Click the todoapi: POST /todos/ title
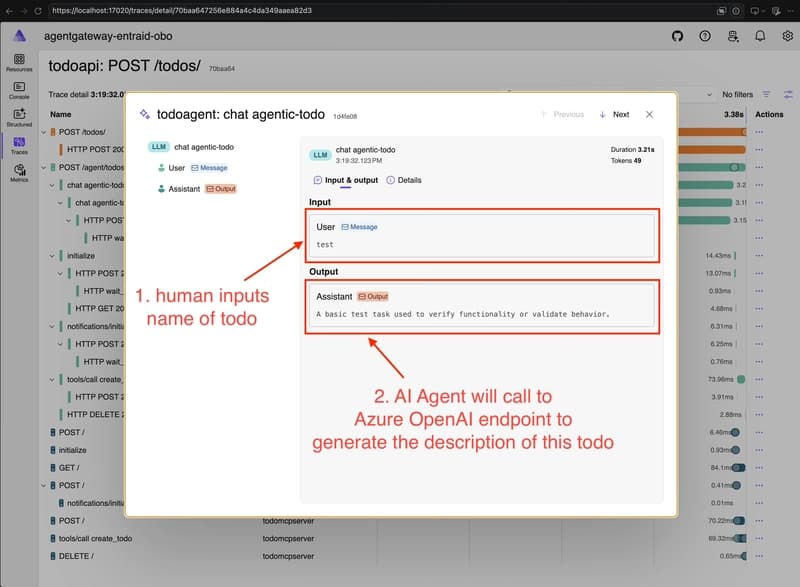 tap(124, 66)
